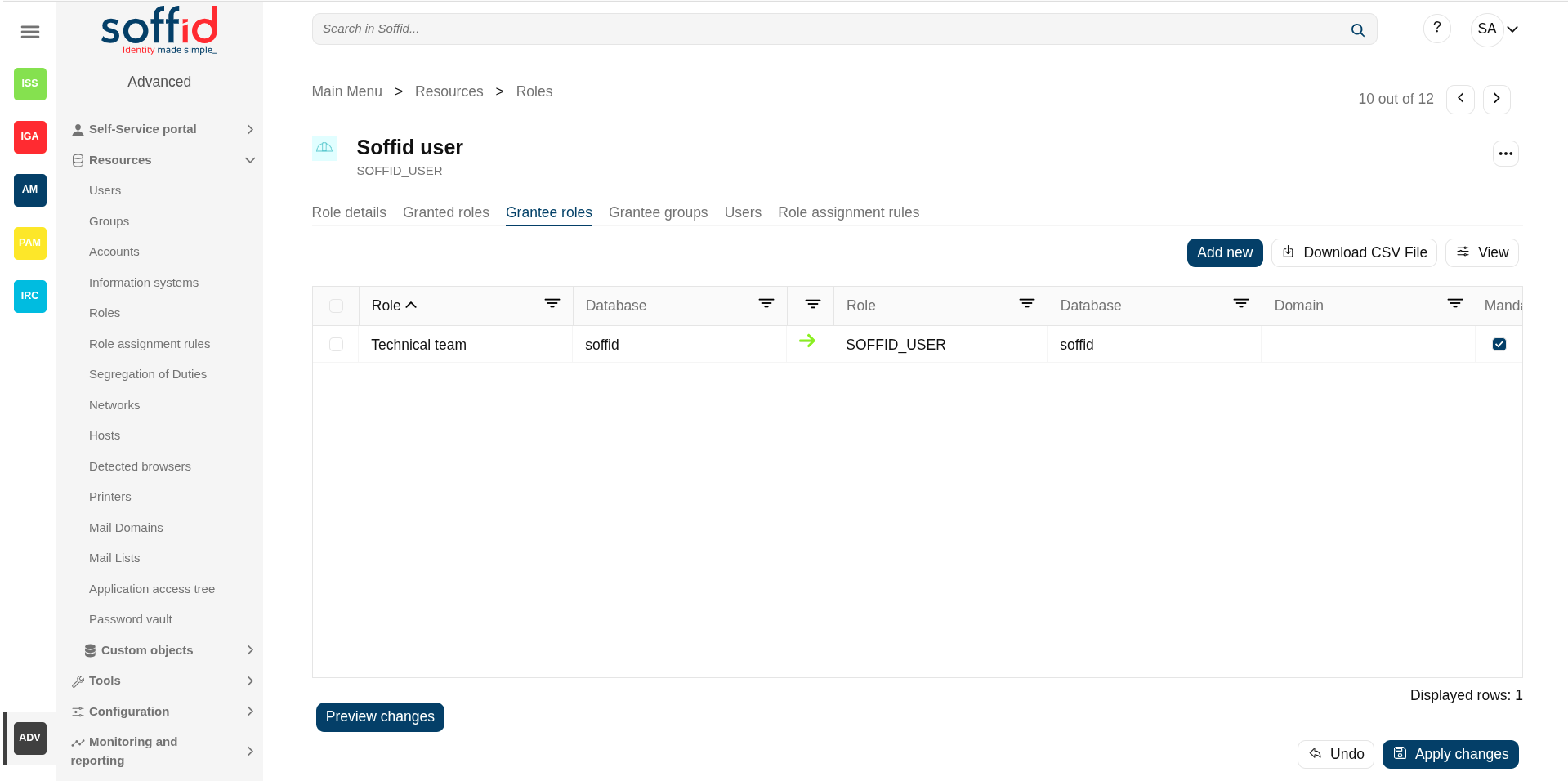
Task: Open Password vault in the sidebar
Action: [x=131, y=619]
